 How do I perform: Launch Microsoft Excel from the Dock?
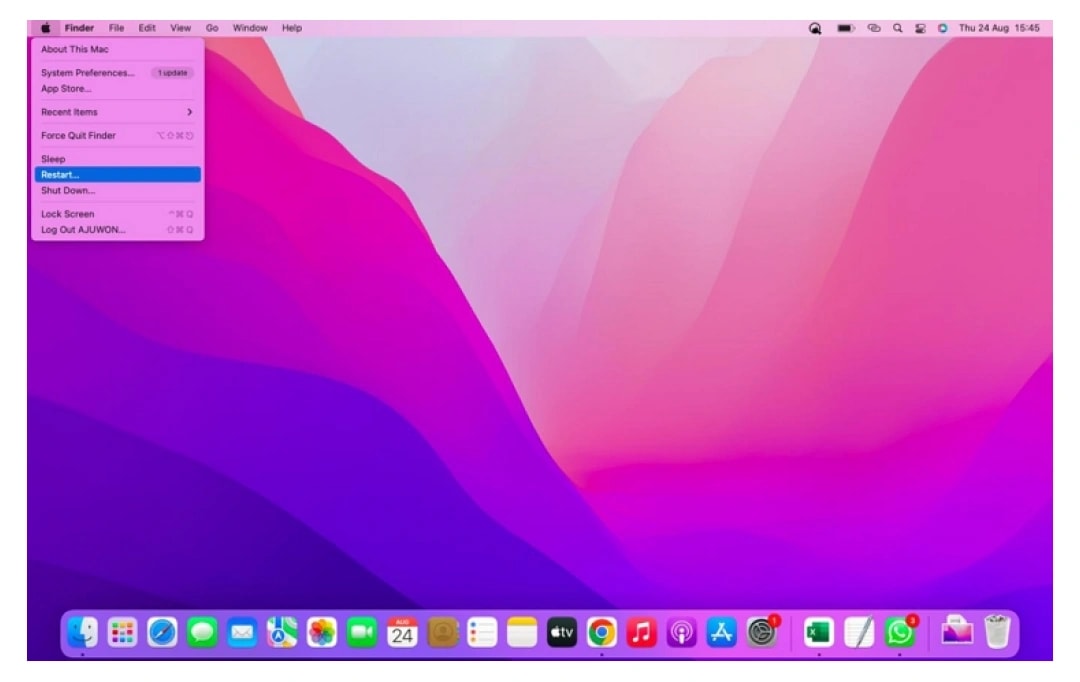pyautogui.click(x=819, y=632)
